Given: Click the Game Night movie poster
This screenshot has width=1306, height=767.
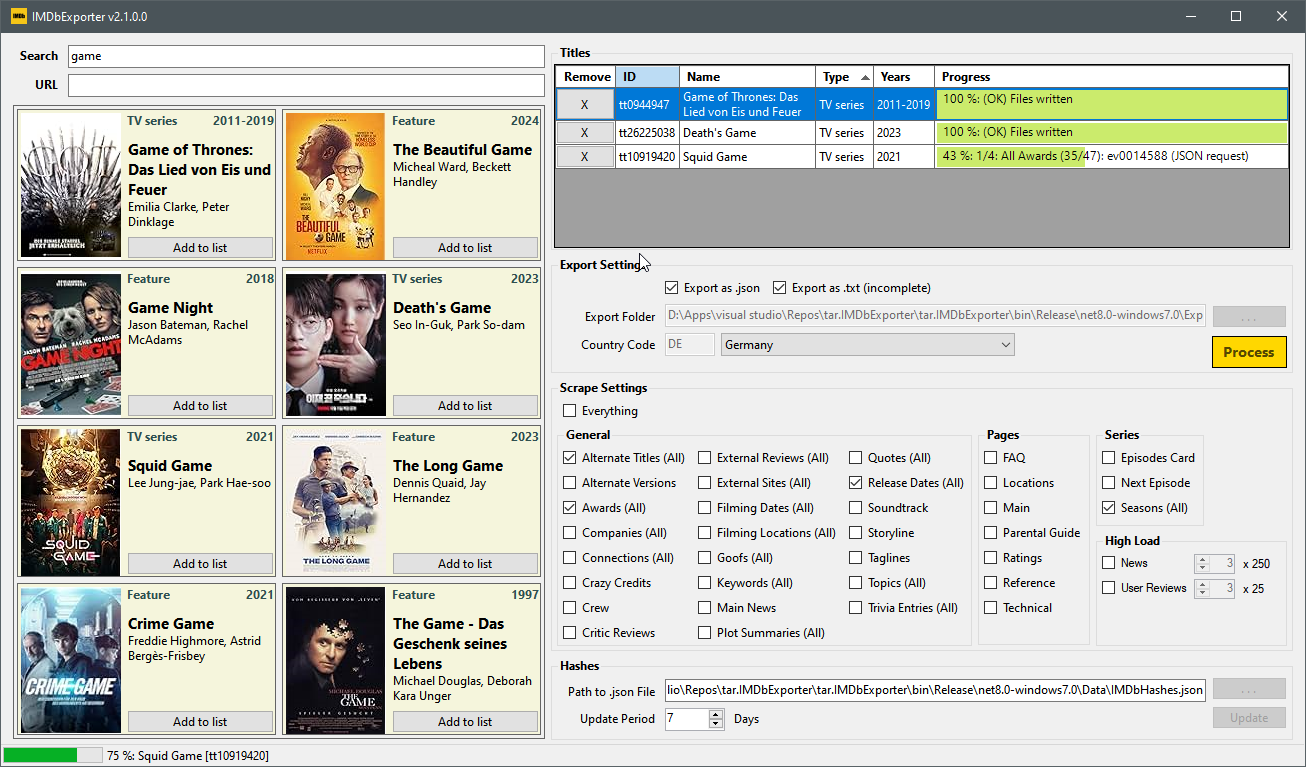Looking at the screenshot, I should [x=70, y=343].
